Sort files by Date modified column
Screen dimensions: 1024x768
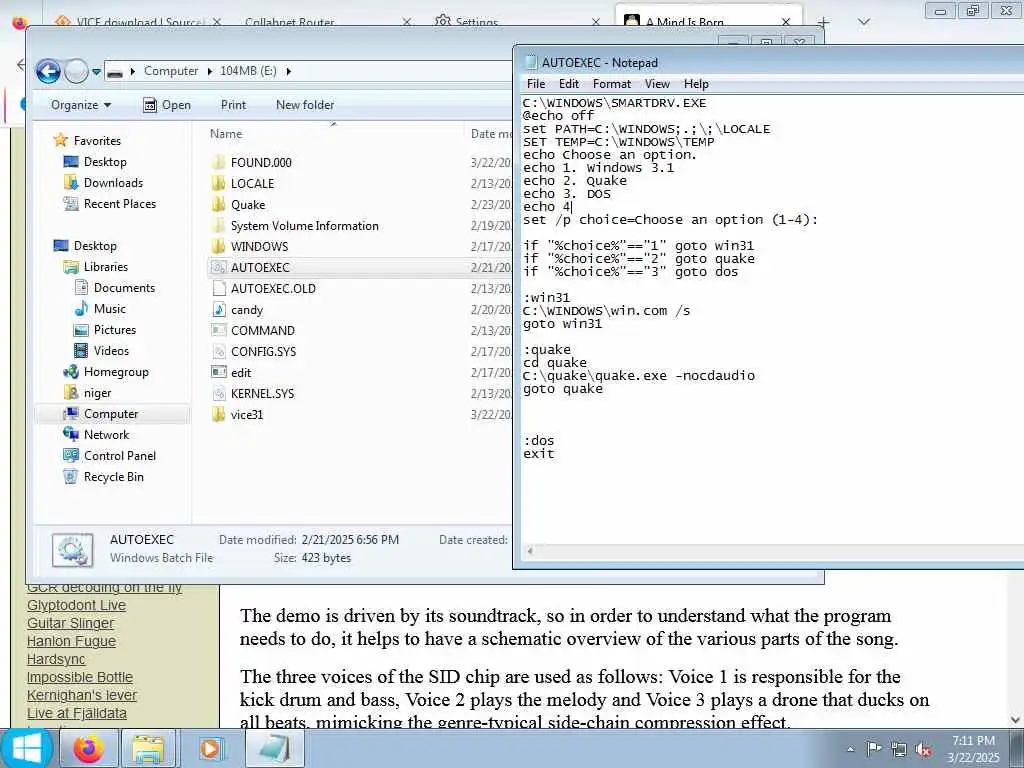coord(491,133)
